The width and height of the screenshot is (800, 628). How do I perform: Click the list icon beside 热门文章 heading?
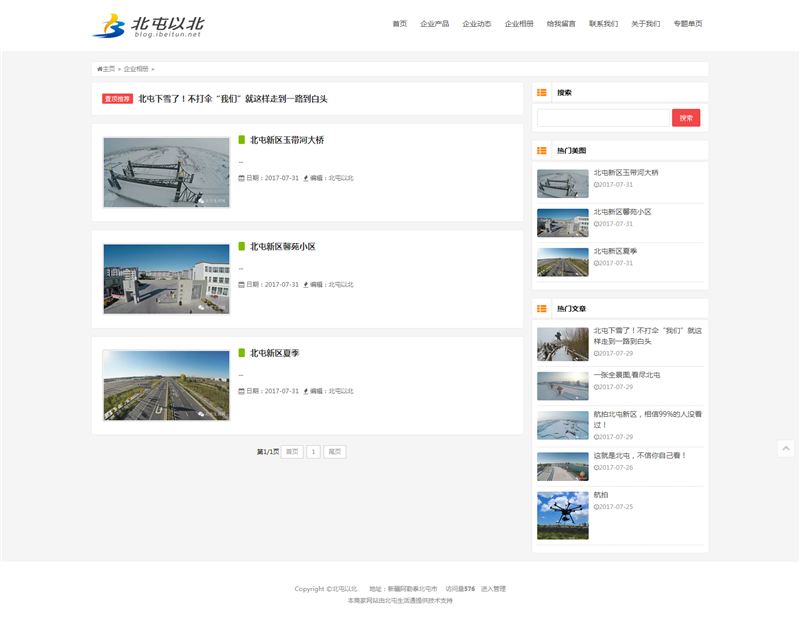pos(542,309)
